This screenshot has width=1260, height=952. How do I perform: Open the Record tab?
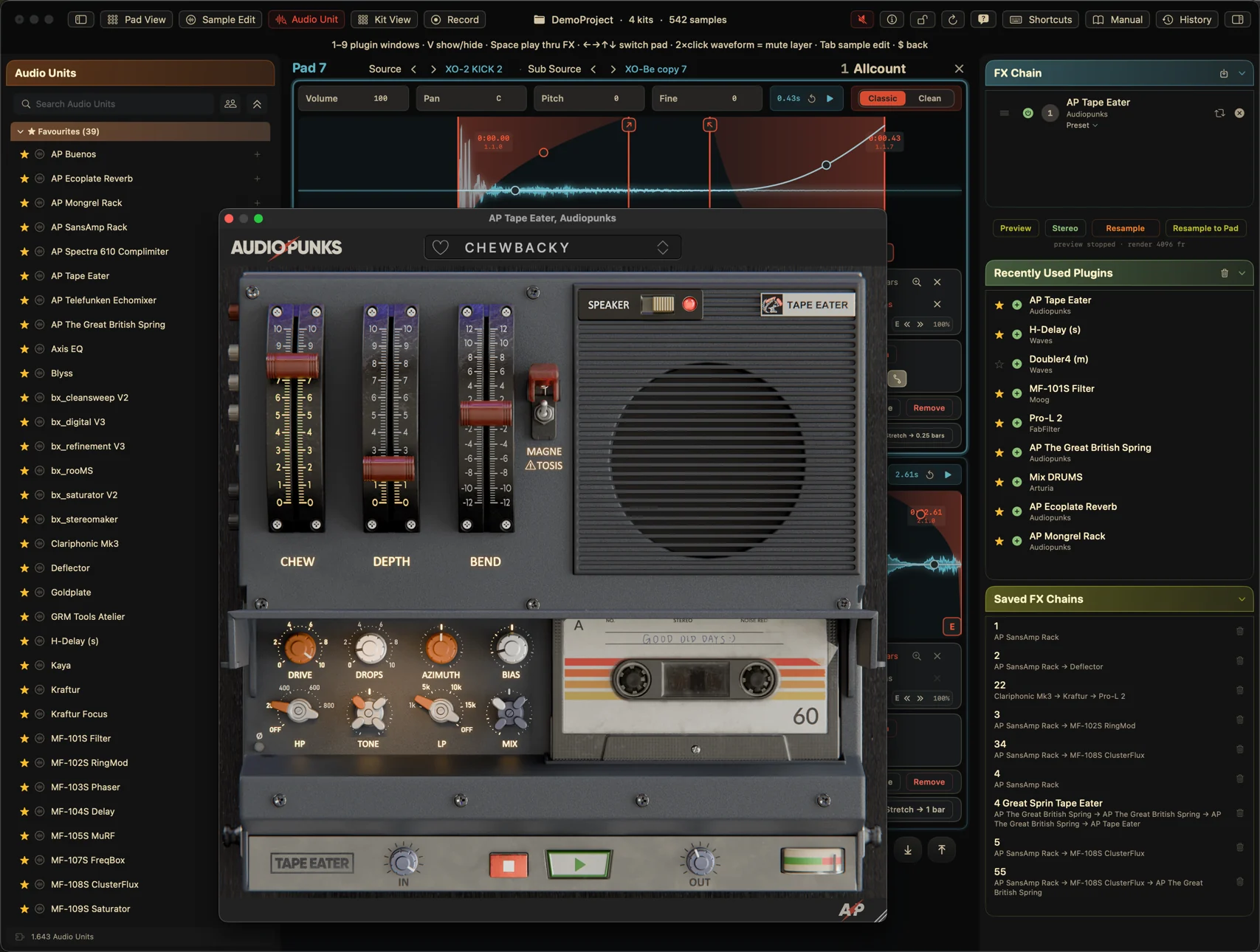coord(455,20)
